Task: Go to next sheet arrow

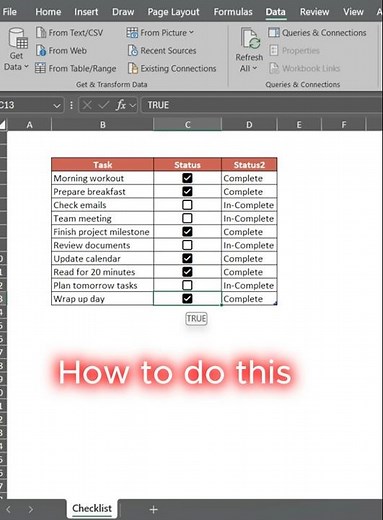Action: coord(31,509)
